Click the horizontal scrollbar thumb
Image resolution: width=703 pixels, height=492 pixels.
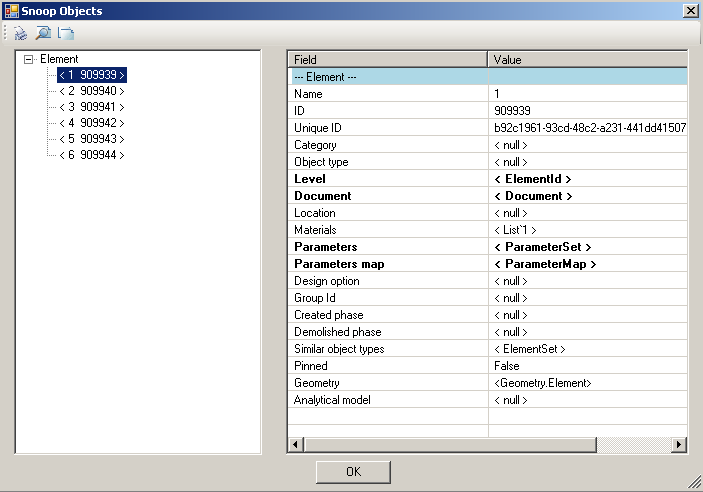click(x=450, y=444)
